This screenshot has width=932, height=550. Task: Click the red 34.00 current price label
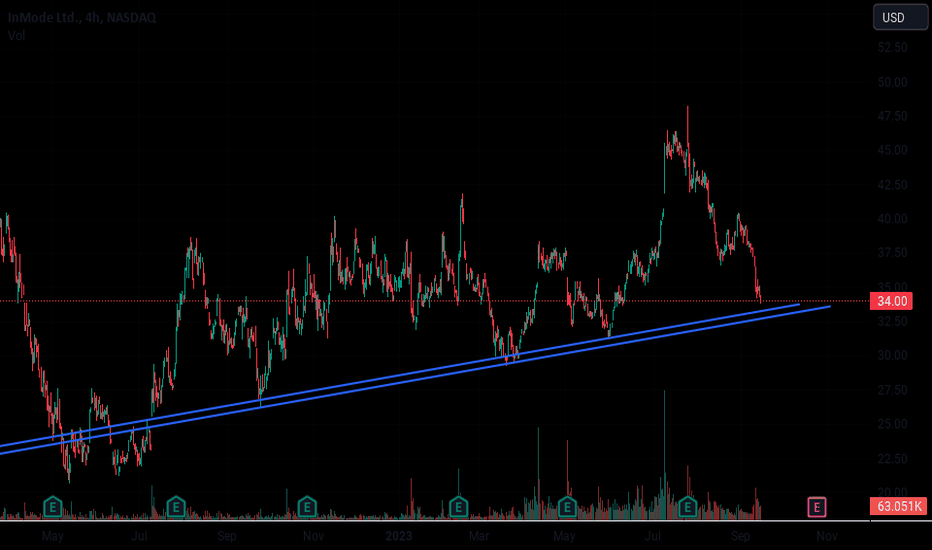(892, 301)
